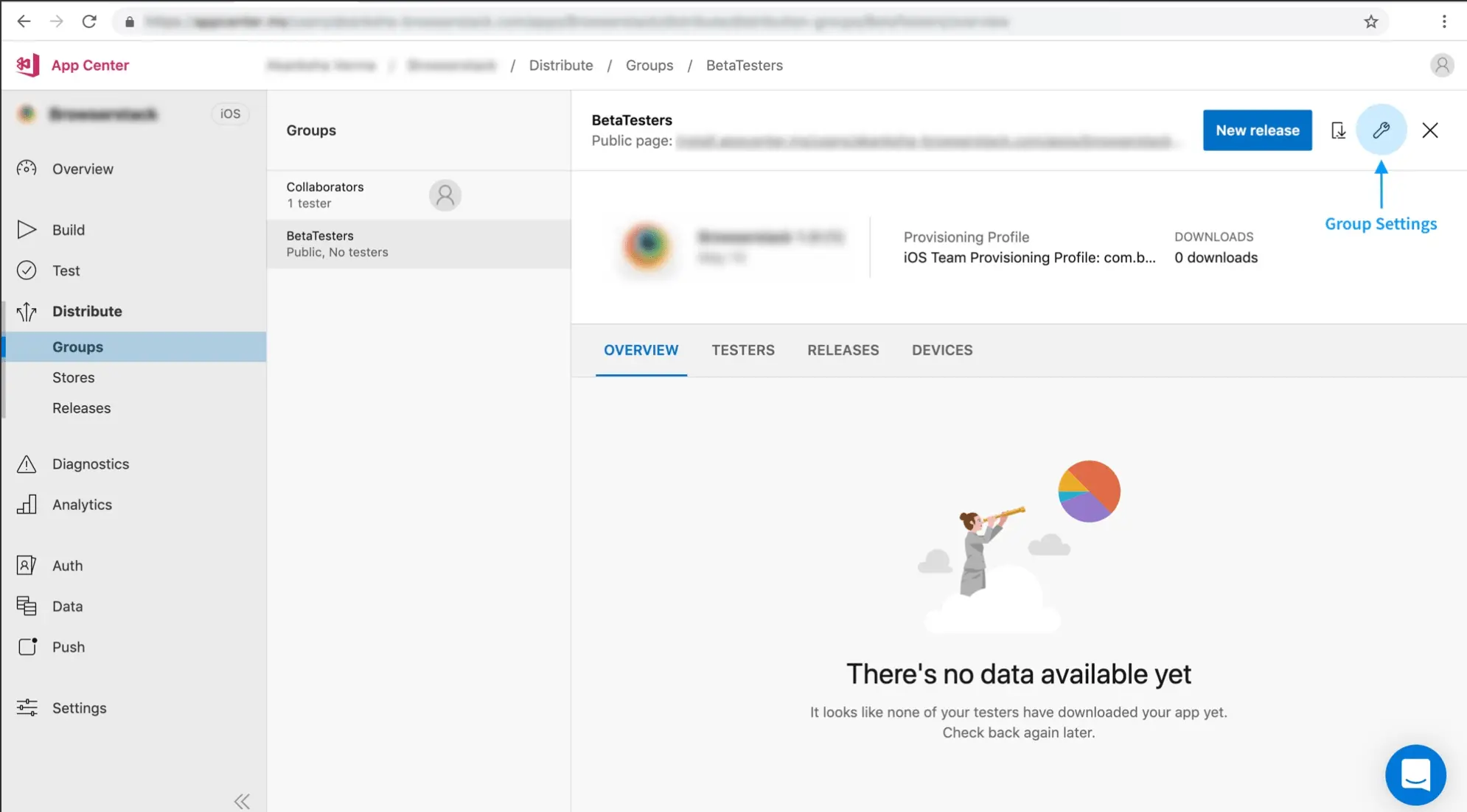Select the Data section in sidebar
Viewport: 1467px width, 812px height.
click(x=67, y=606)
